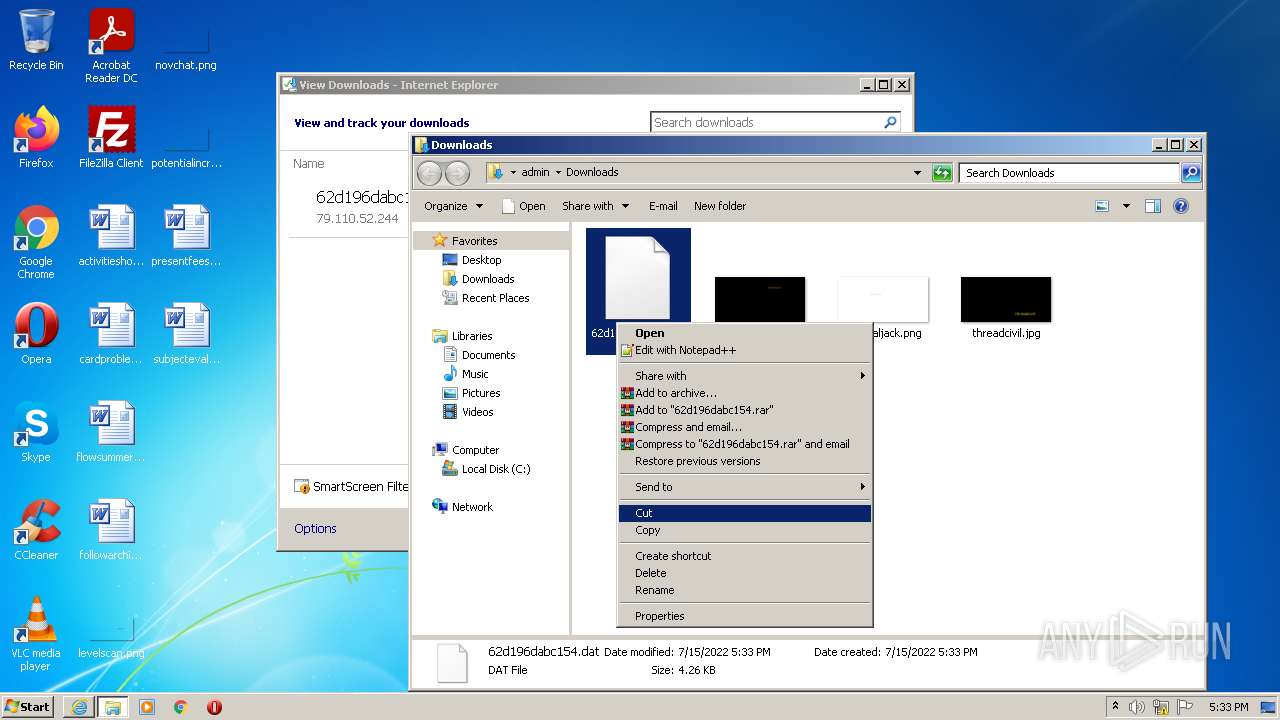Click Options link in View Downloads
This screenshot has height=720, width=1280.
315,529
